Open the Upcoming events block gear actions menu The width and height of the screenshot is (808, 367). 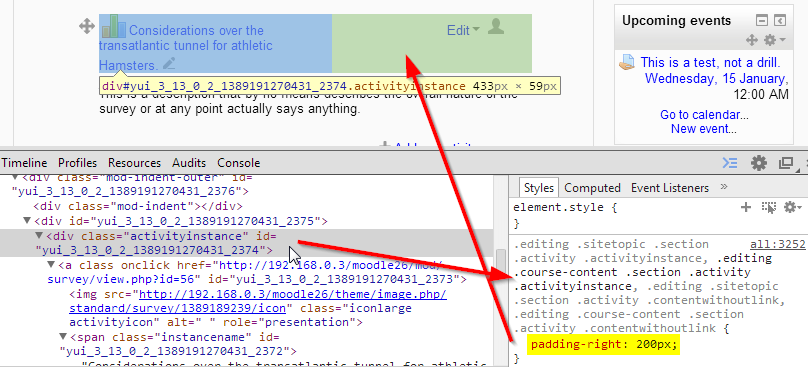point(775,40)
